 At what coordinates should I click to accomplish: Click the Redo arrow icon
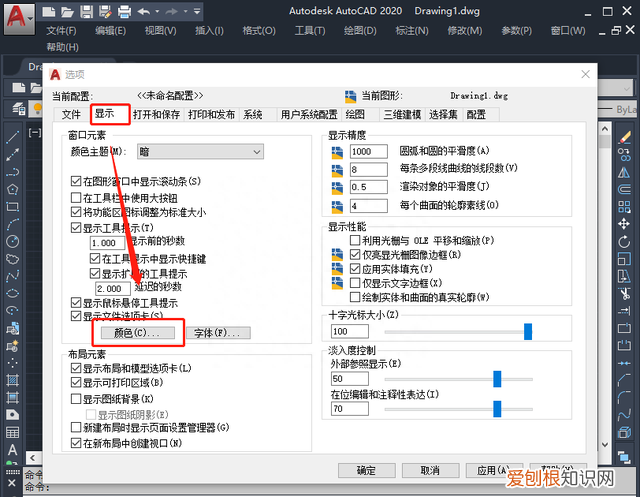click(171, 11)
